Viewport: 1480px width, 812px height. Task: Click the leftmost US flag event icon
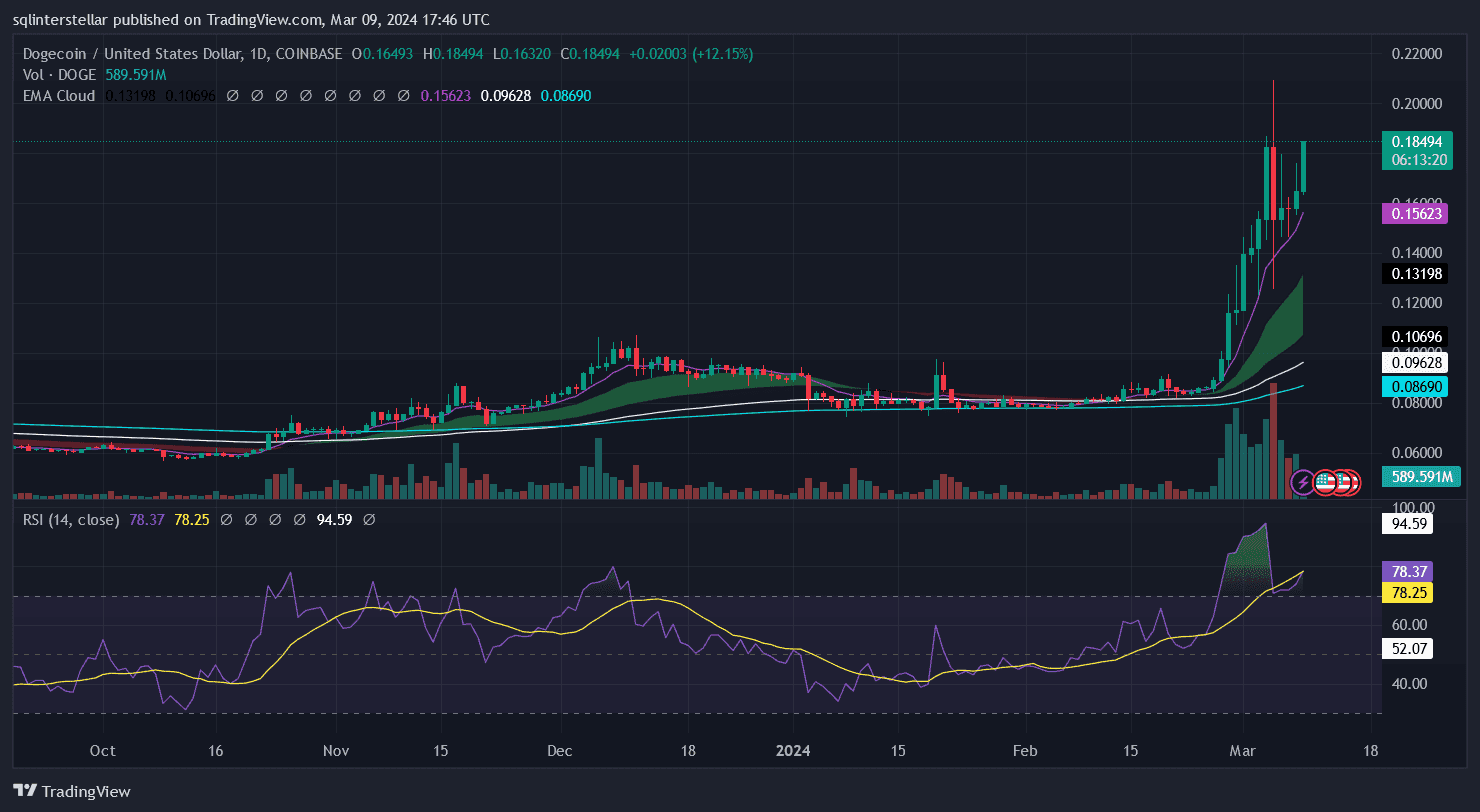click(1325, 483)
